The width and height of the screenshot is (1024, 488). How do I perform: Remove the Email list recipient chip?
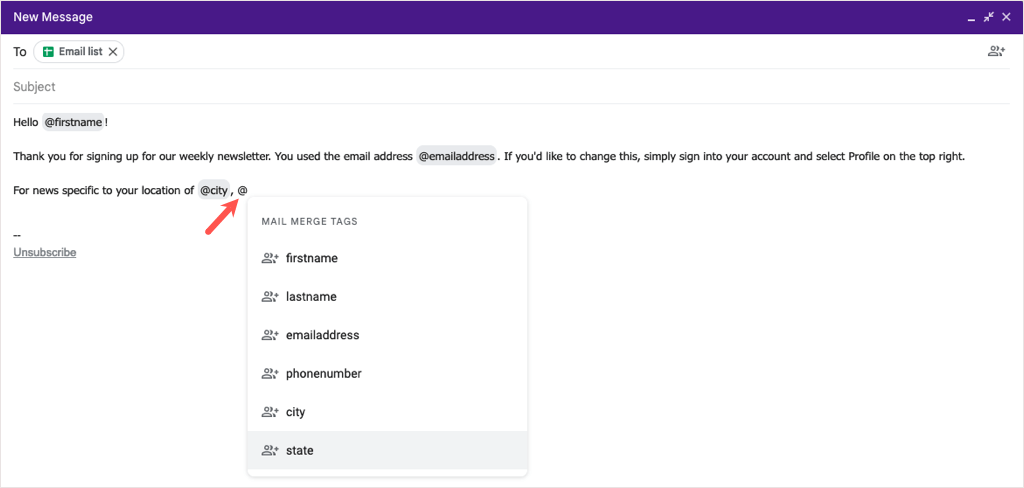[113, 52]
